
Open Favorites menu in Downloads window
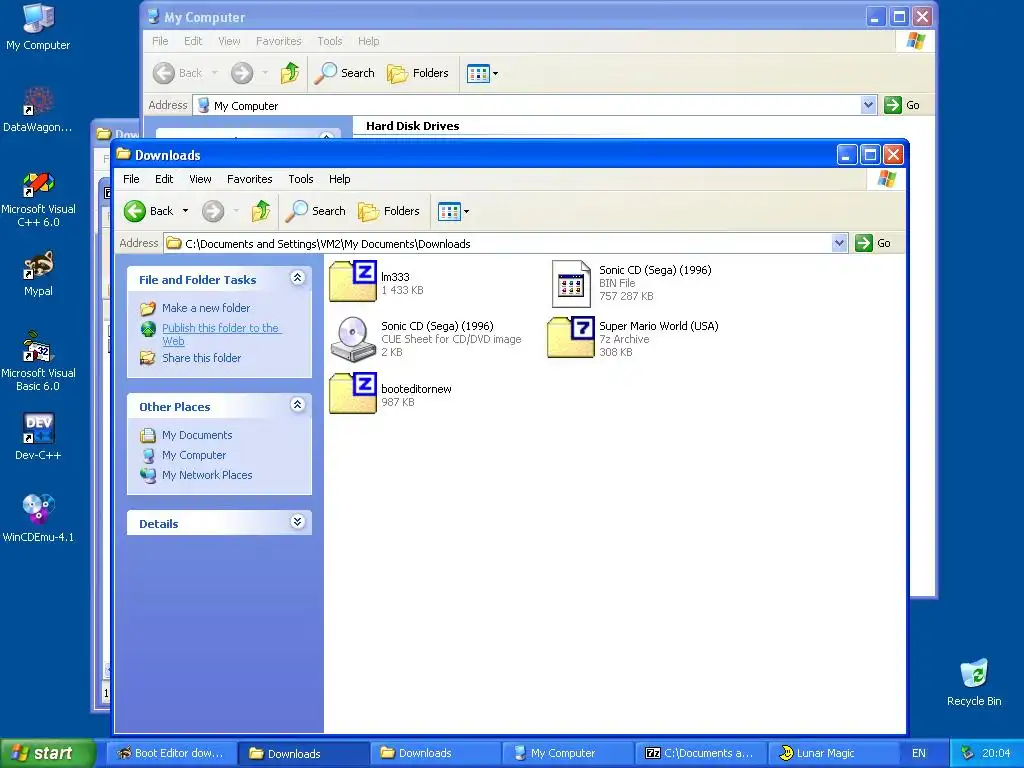249,179
